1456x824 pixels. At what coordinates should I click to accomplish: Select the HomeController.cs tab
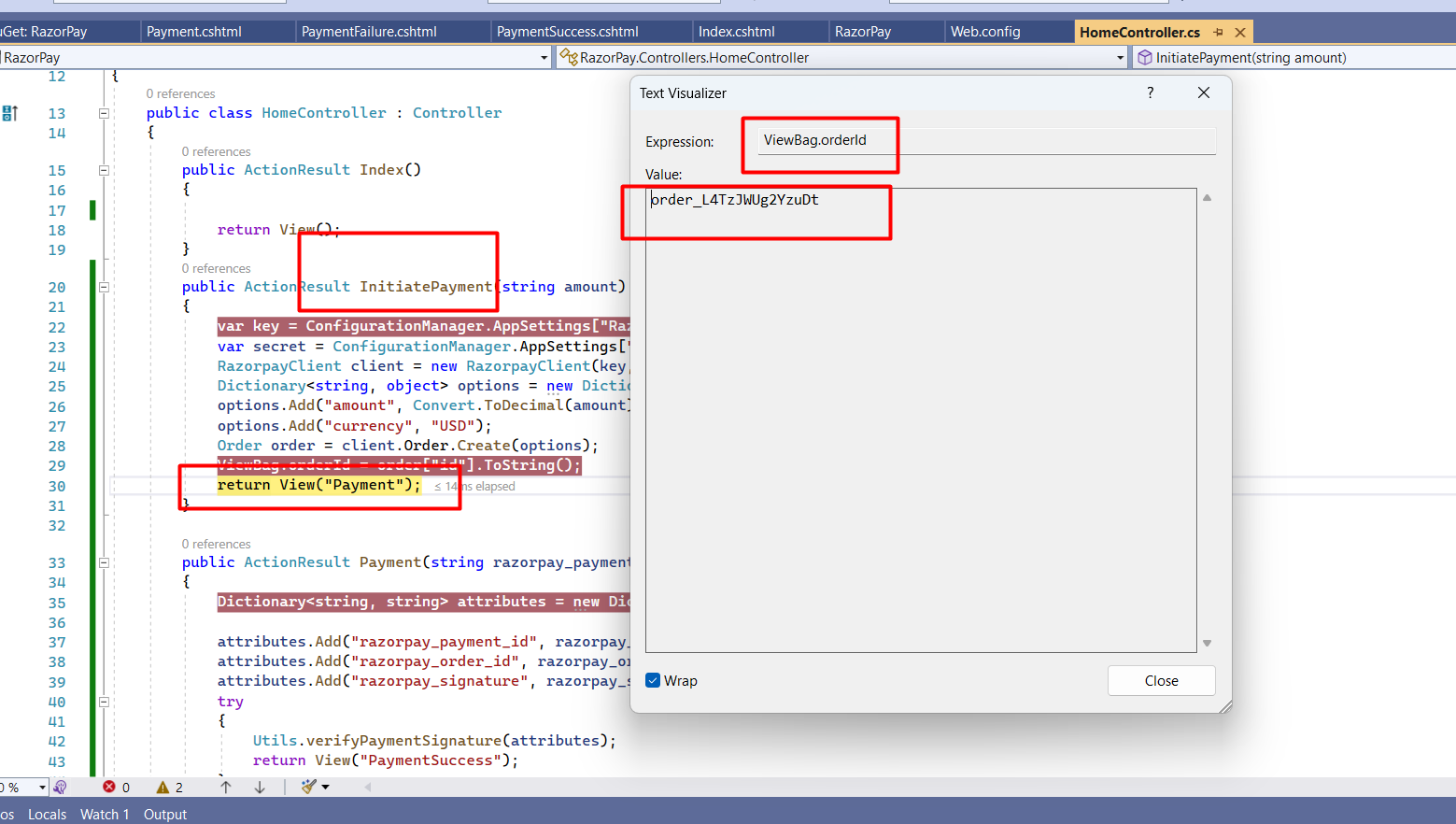tap(1139, 32)
